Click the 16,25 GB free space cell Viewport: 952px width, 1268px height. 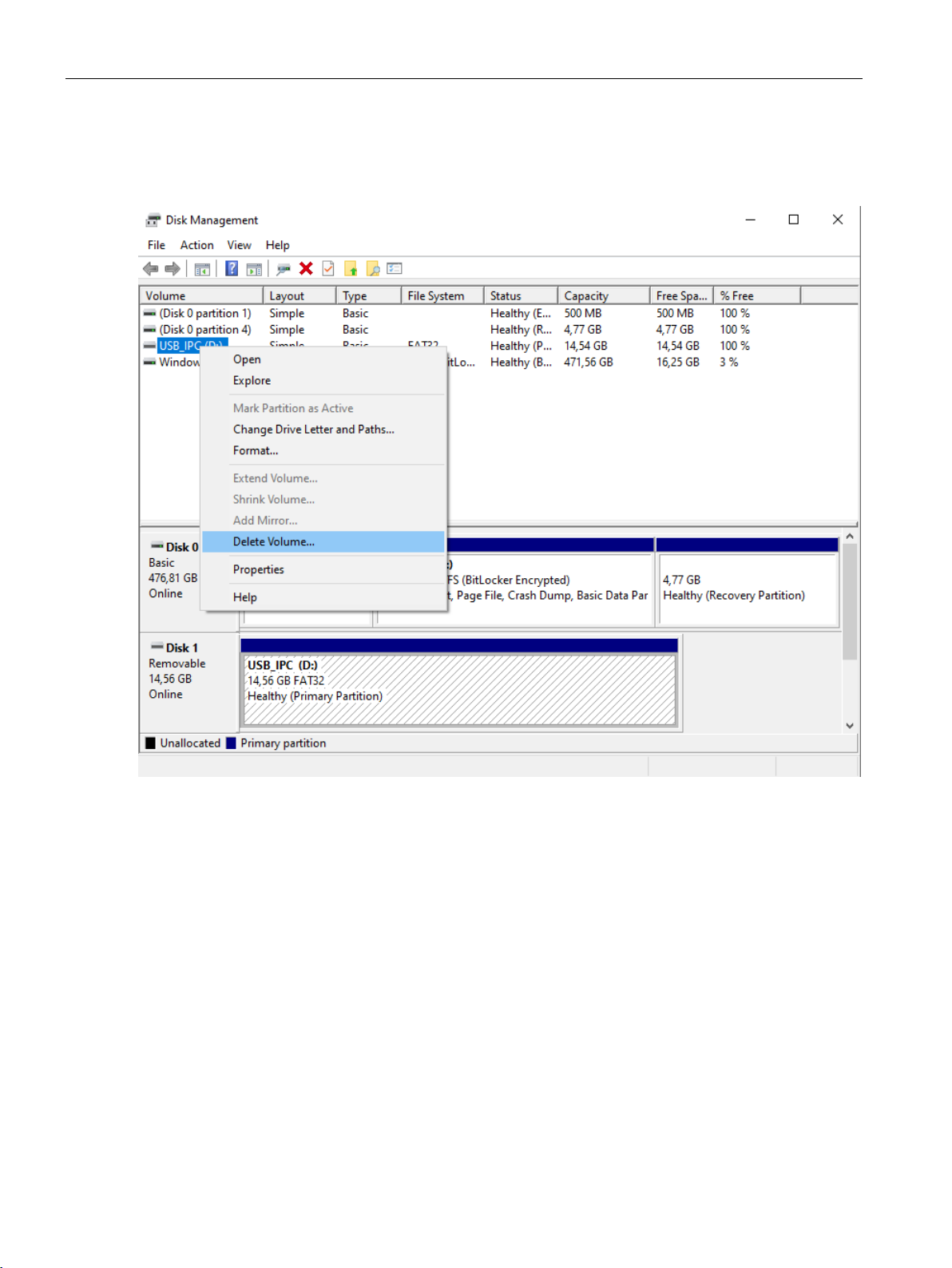tap(678, 362)
